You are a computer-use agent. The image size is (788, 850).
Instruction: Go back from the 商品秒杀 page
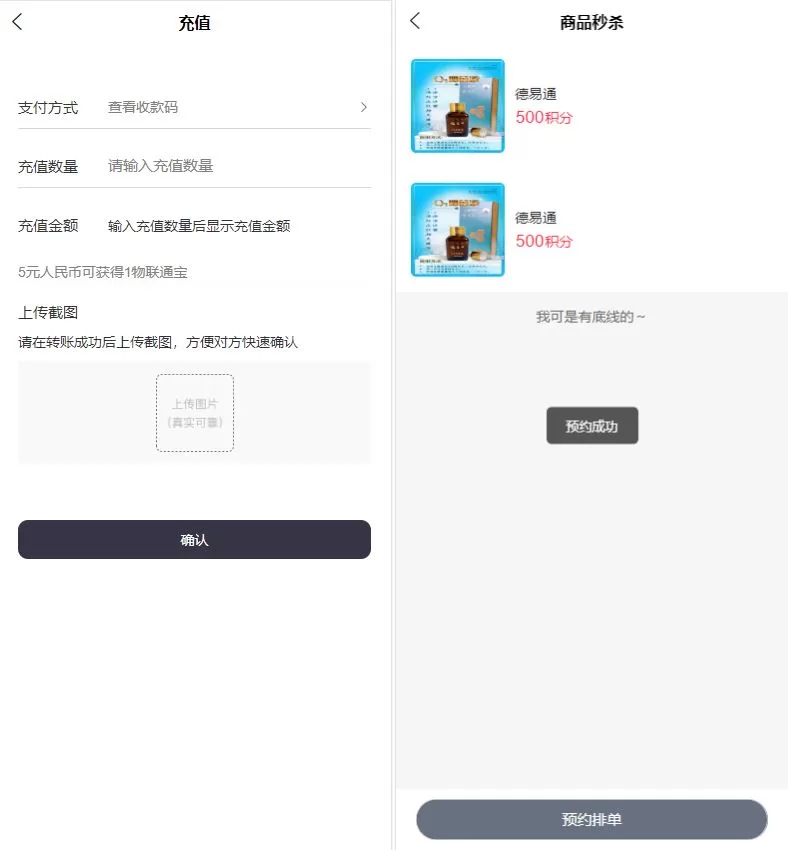(415, 21)
